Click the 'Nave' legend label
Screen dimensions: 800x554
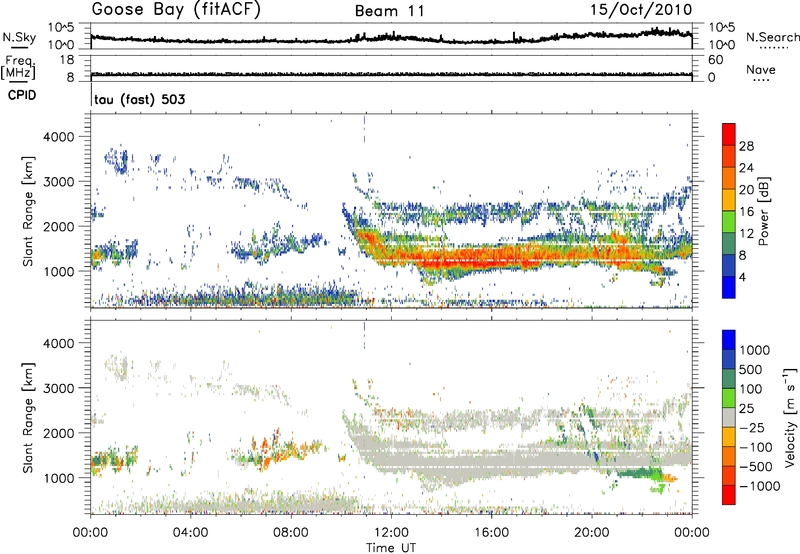761,69
